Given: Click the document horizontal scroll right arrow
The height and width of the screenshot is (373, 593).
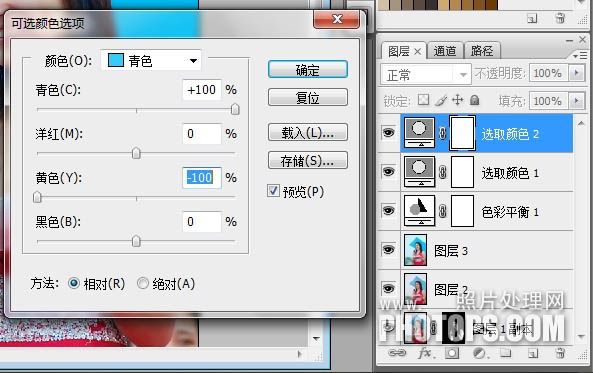Looking at the screenshot, I should [x=300, y=354].
